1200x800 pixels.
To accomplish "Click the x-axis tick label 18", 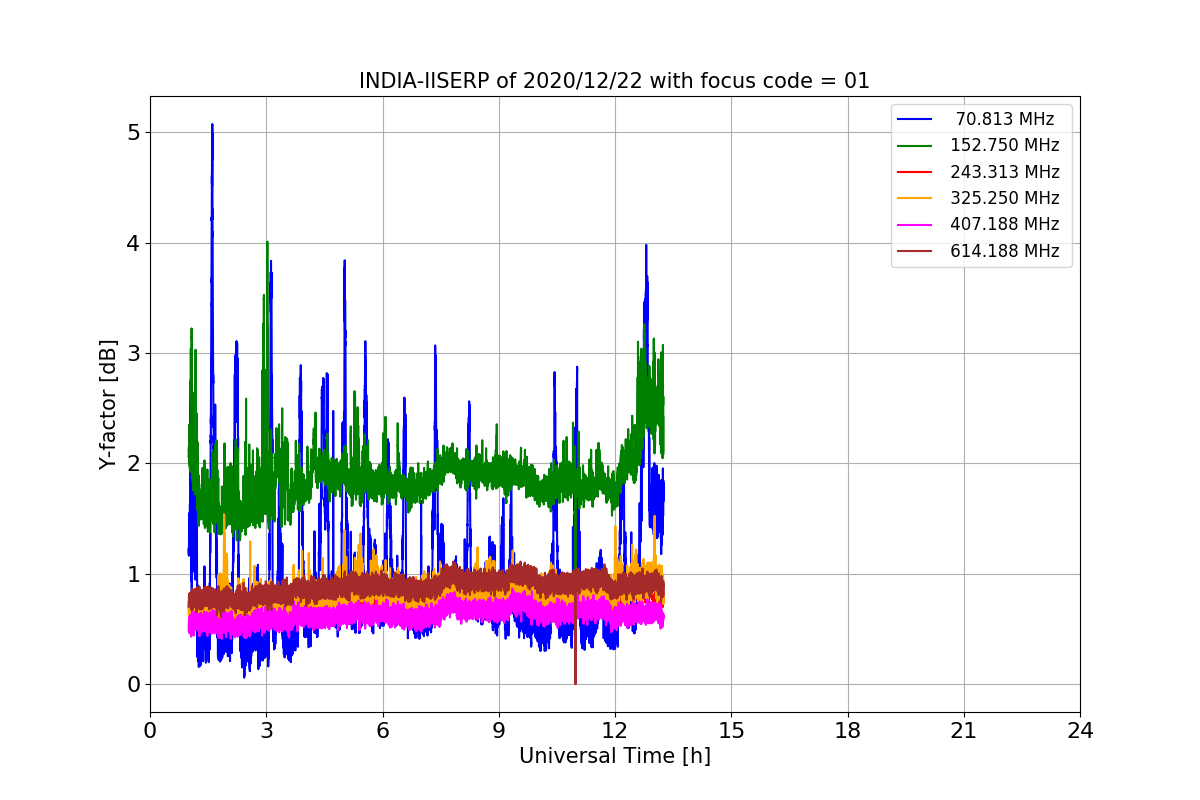I will tap(848, 731).
